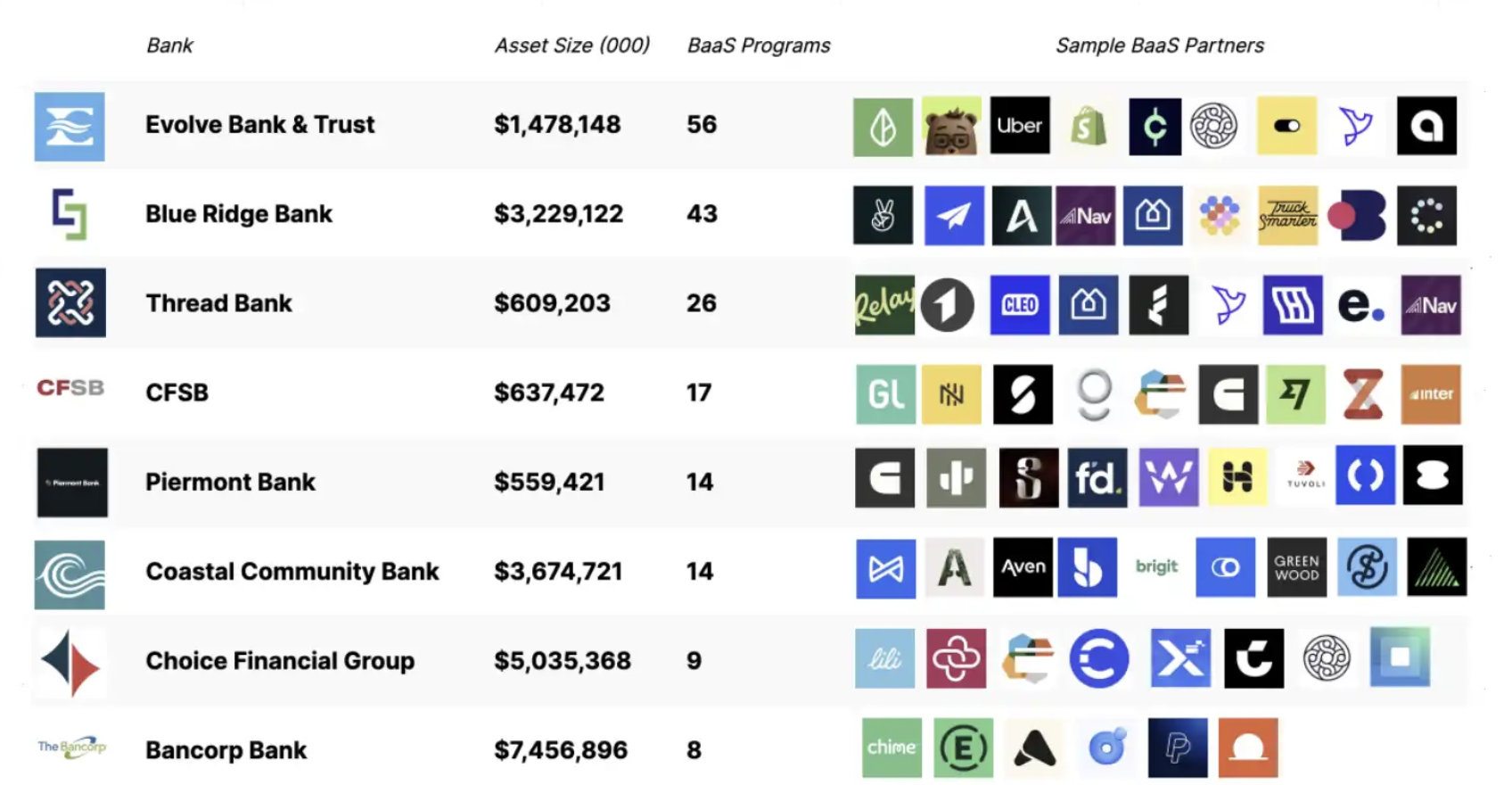This screenshot has height=785, width=1512.
Task: Click the Lili partner icon
Action: tap(884, 659)
